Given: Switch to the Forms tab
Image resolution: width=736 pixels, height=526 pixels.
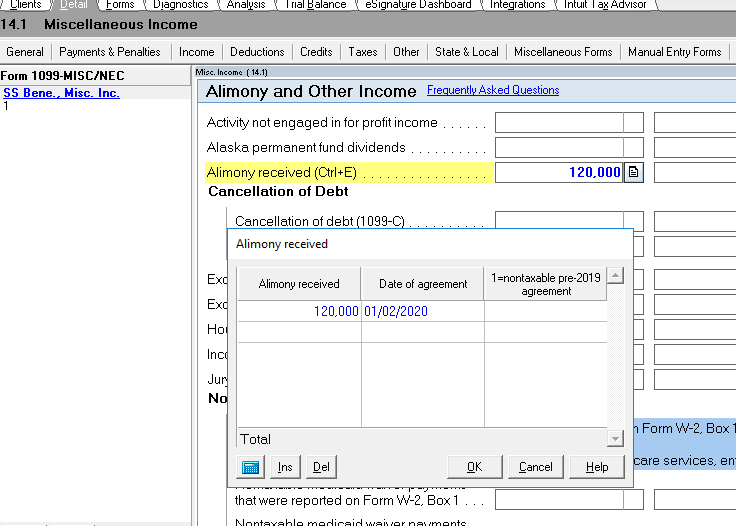Looking at the screenshot, I should pyautogui.click(x=120, y=5).
